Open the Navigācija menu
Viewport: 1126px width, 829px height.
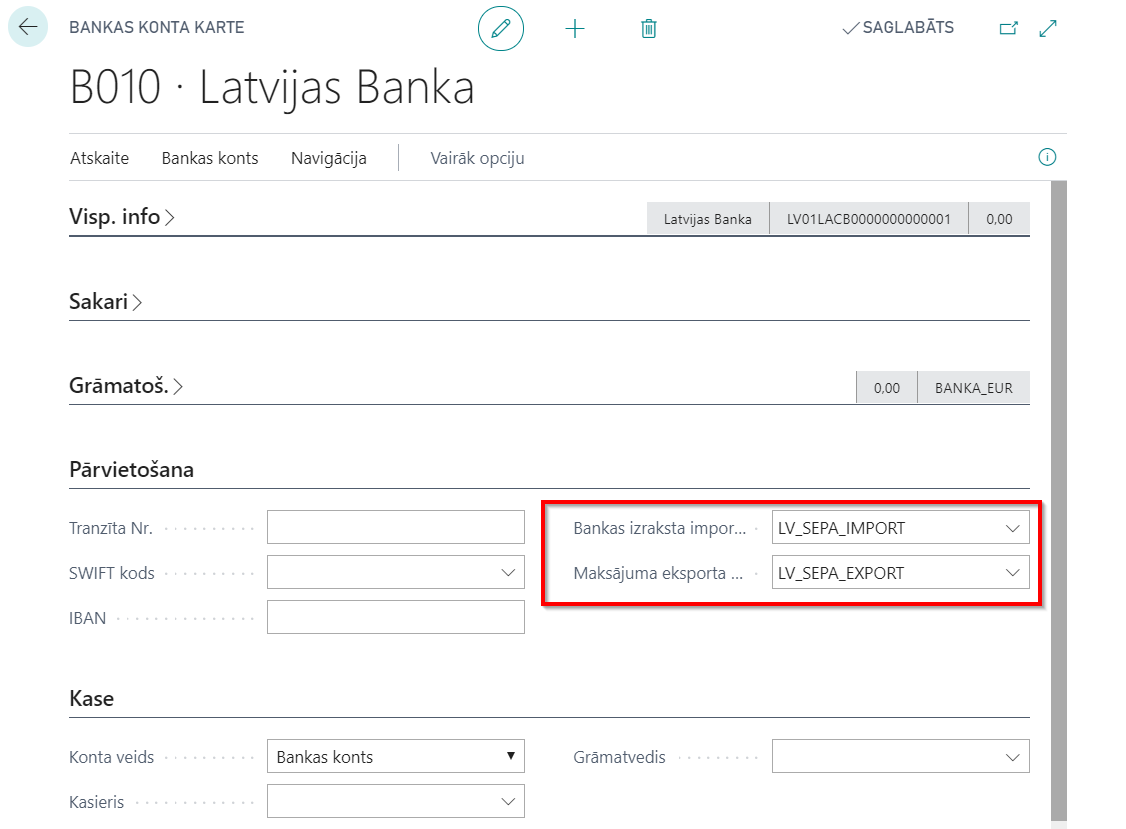coord(328,158)
